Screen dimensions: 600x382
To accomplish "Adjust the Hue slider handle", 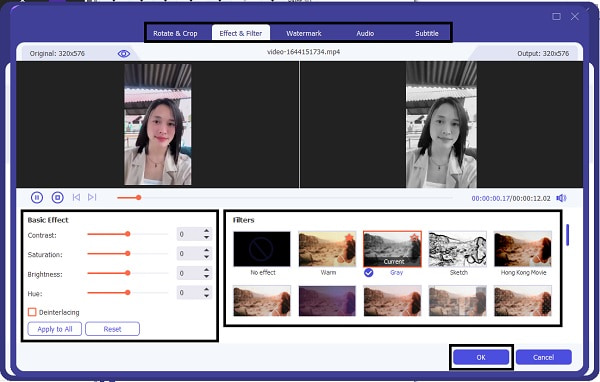I will (x=128, y=292).
